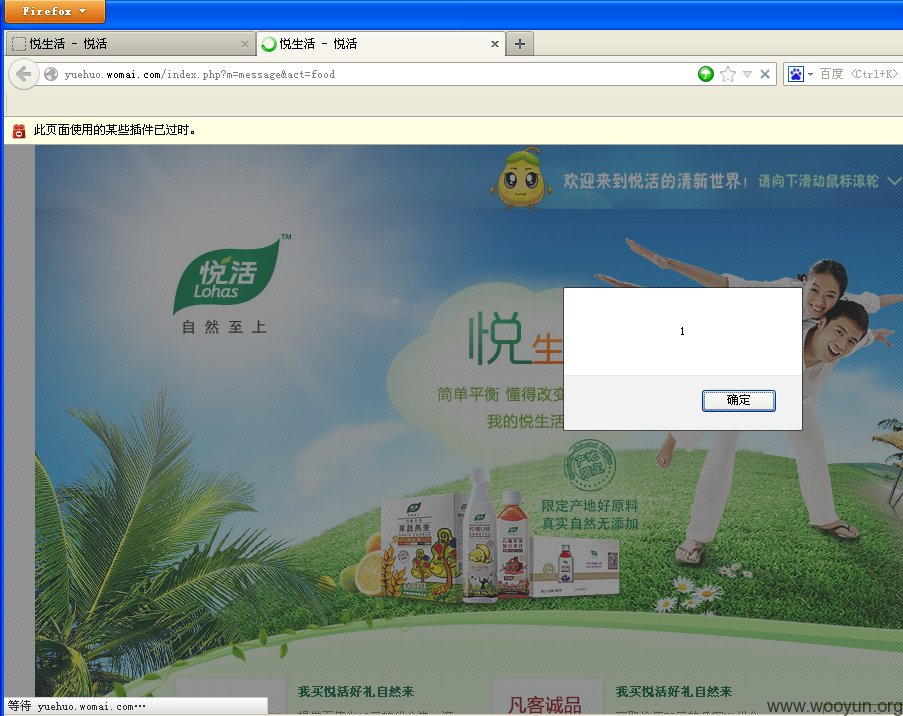Click the 产地限定 round stamp
This screenshot has width=903, height=716.
coord(589,464)
